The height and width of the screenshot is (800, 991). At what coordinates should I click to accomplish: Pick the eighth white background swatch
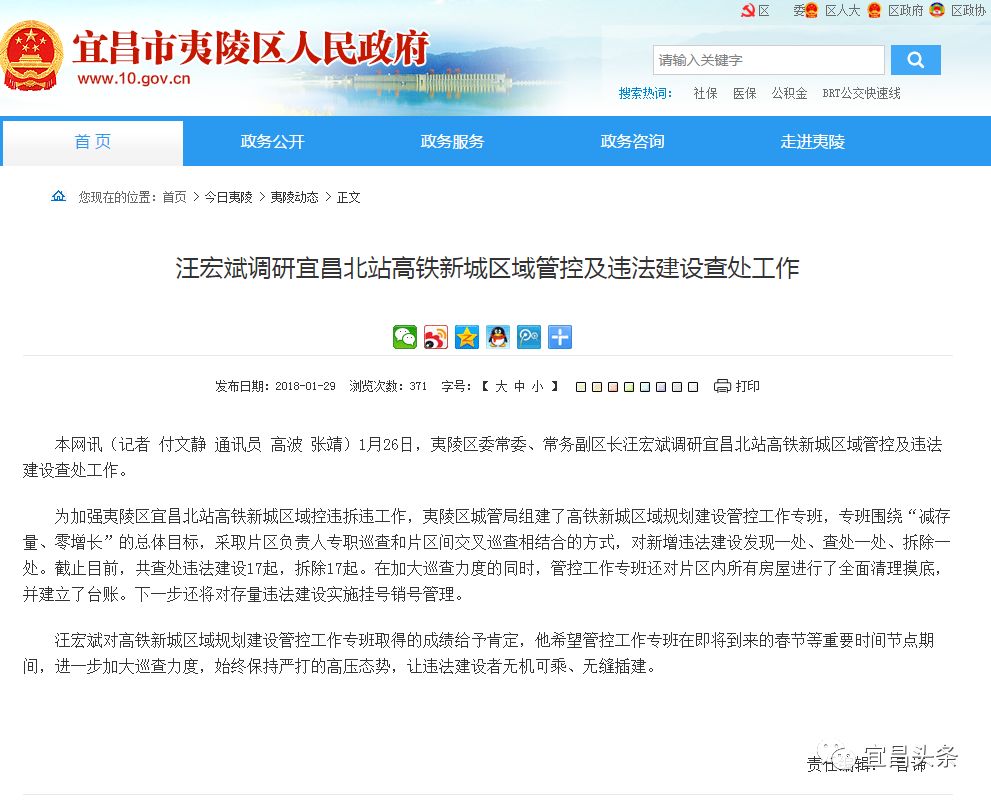(693, 387)
